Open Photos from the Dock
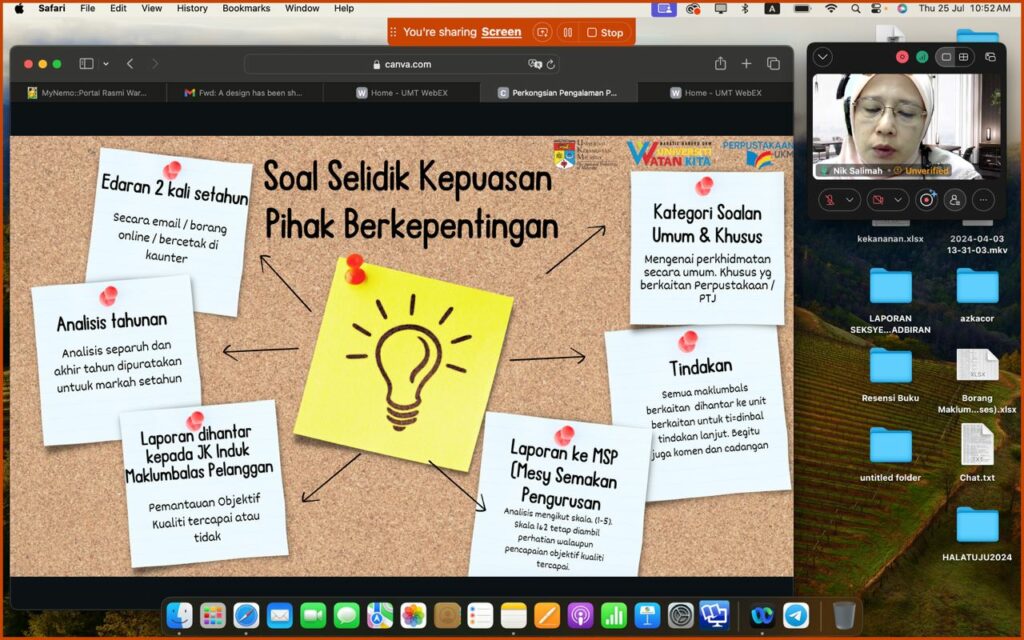This screenshot has width=1024, height=640. (x=413, y=615)
